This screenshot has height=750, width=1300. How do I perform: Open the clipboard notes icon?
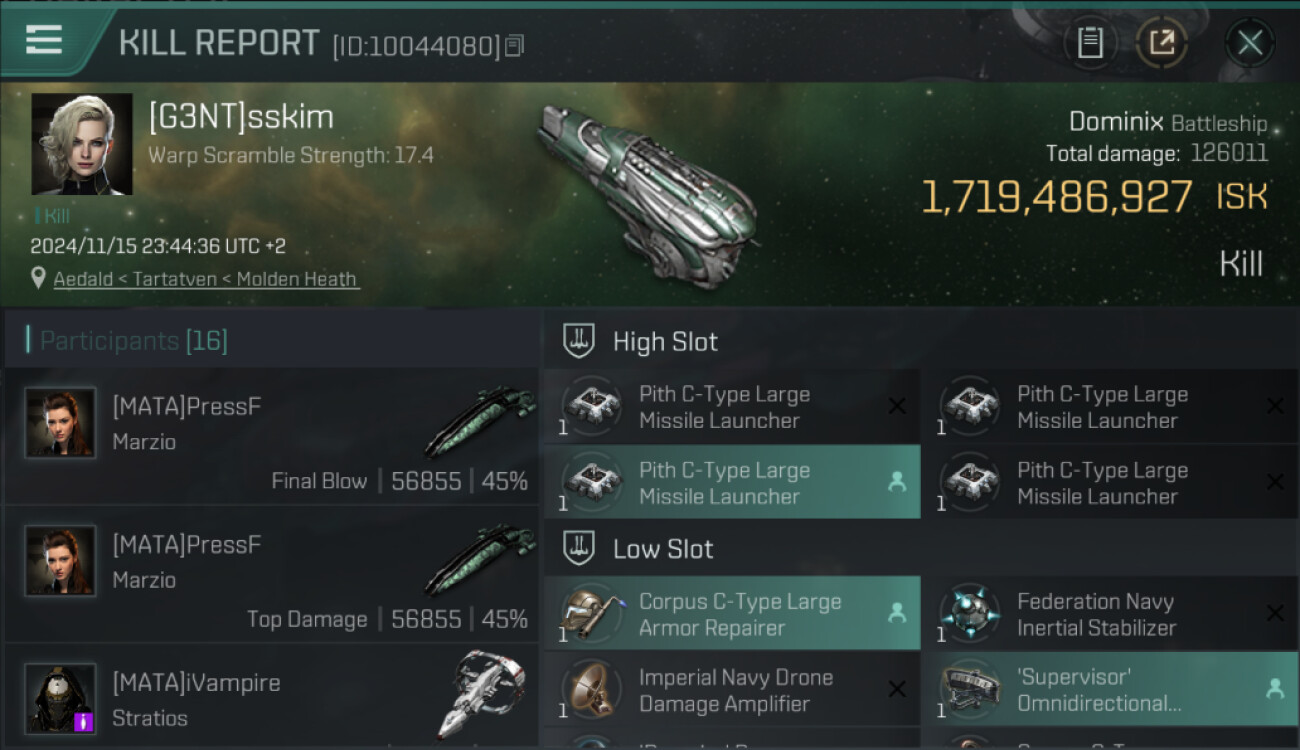click(x=1090, y=42)
